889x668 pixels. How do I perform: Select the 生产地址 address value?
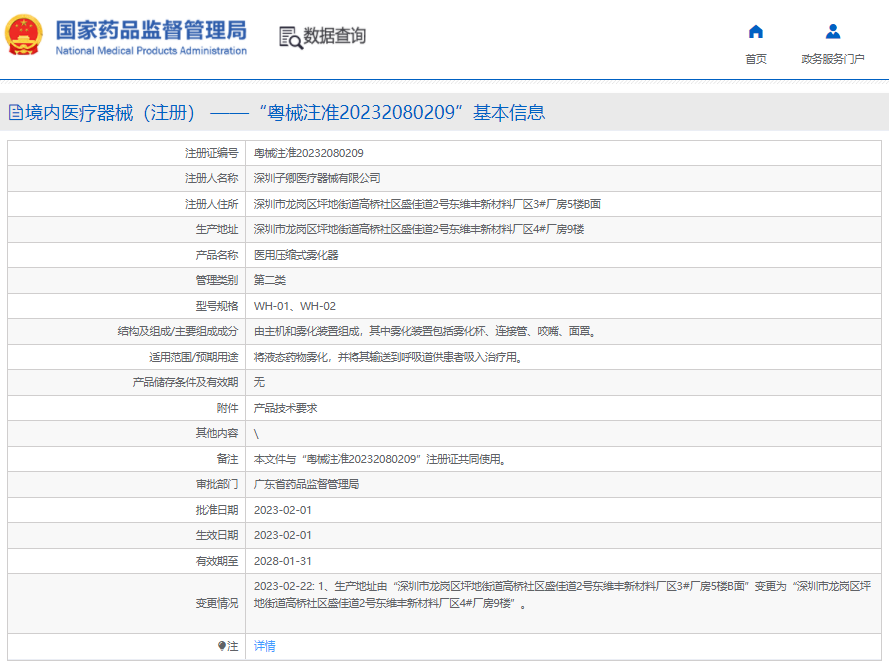pos(419,229)
